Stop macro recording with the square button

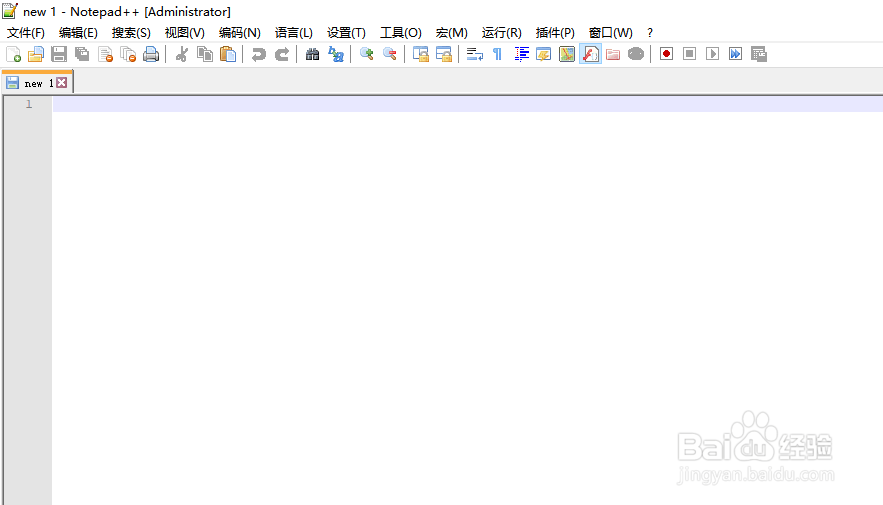[x=689, y=54]
